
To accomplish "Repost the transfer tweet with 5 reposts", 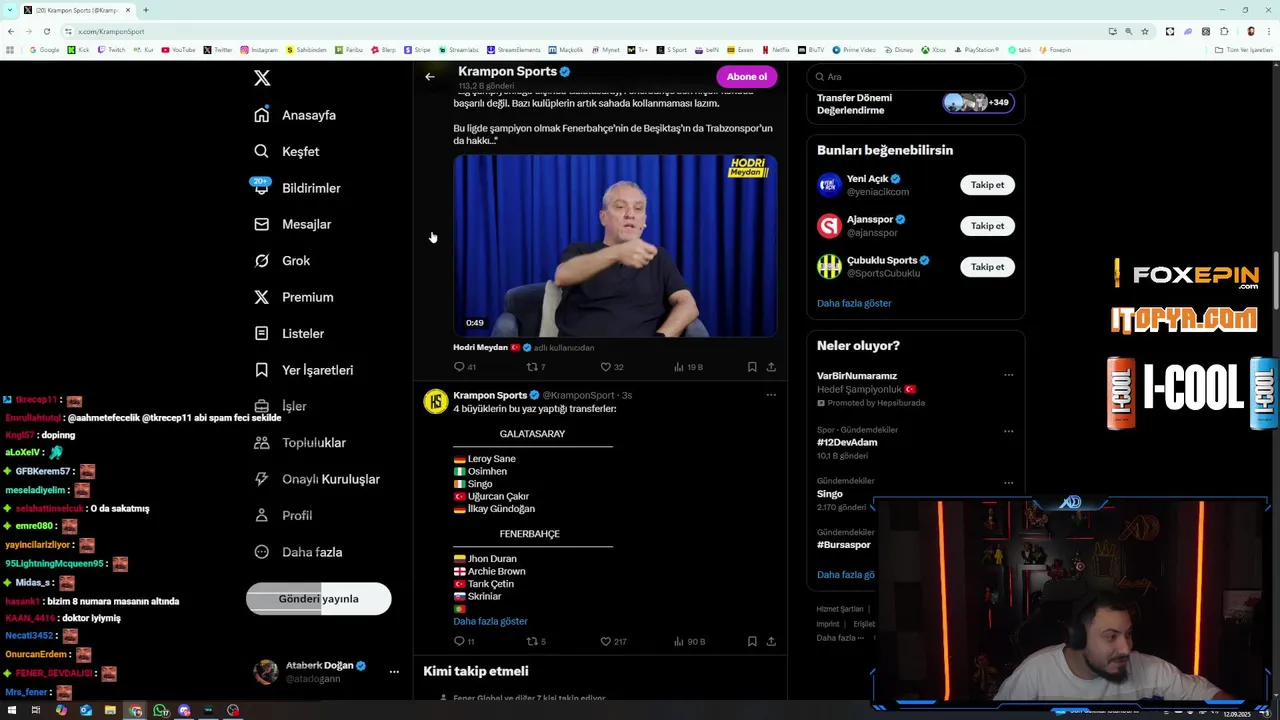I will coord(536,641).
